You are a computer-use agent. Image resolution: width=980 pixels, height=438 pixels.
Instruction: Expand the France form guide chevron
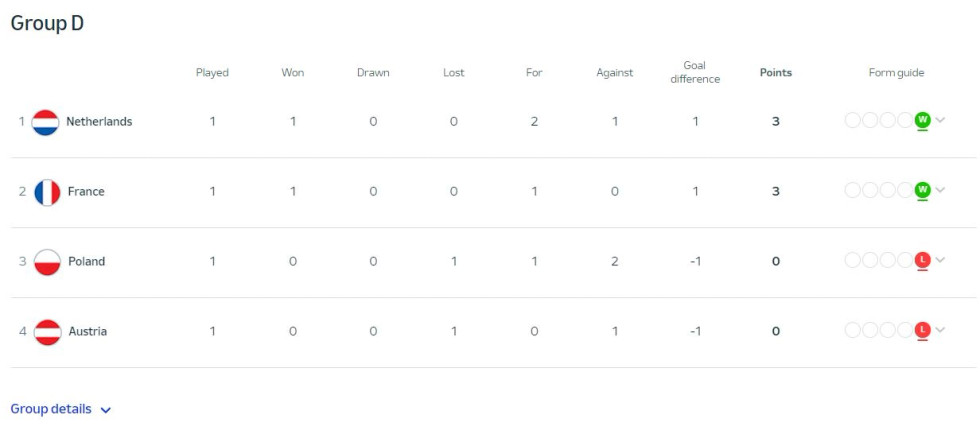click(940, 190)
